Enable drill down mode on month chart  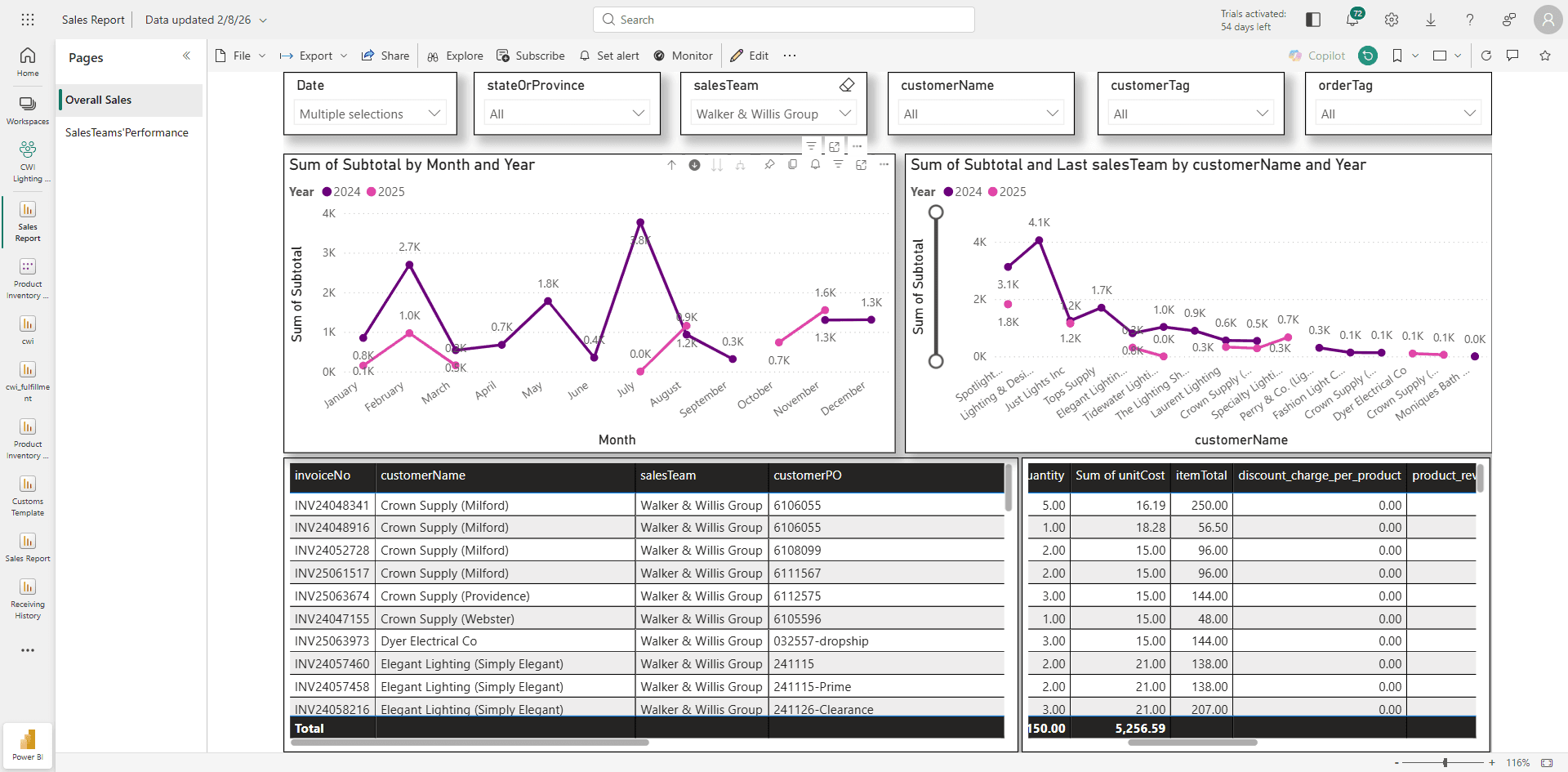pyautogui.click(x=694, y=165)
